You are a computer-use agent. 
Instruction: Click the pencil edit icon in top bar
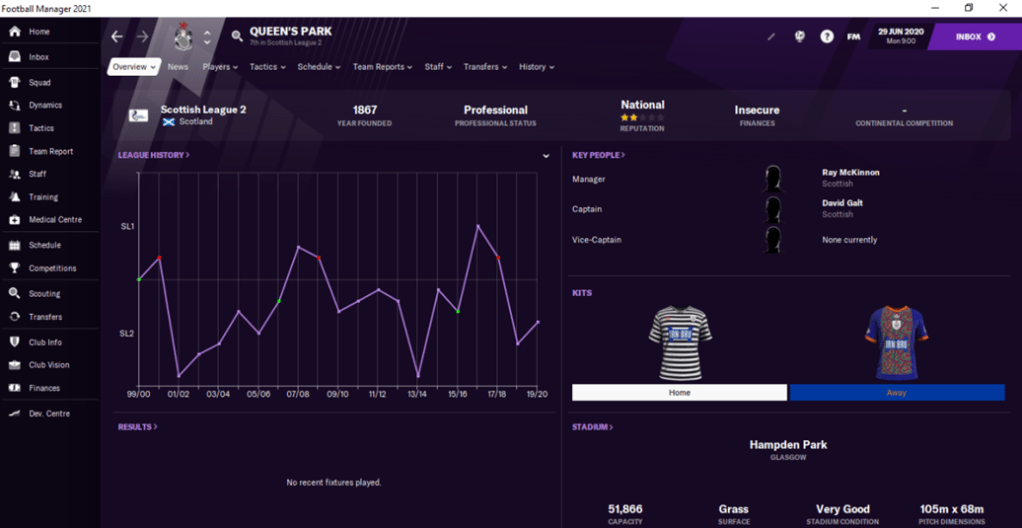(771, 37)
